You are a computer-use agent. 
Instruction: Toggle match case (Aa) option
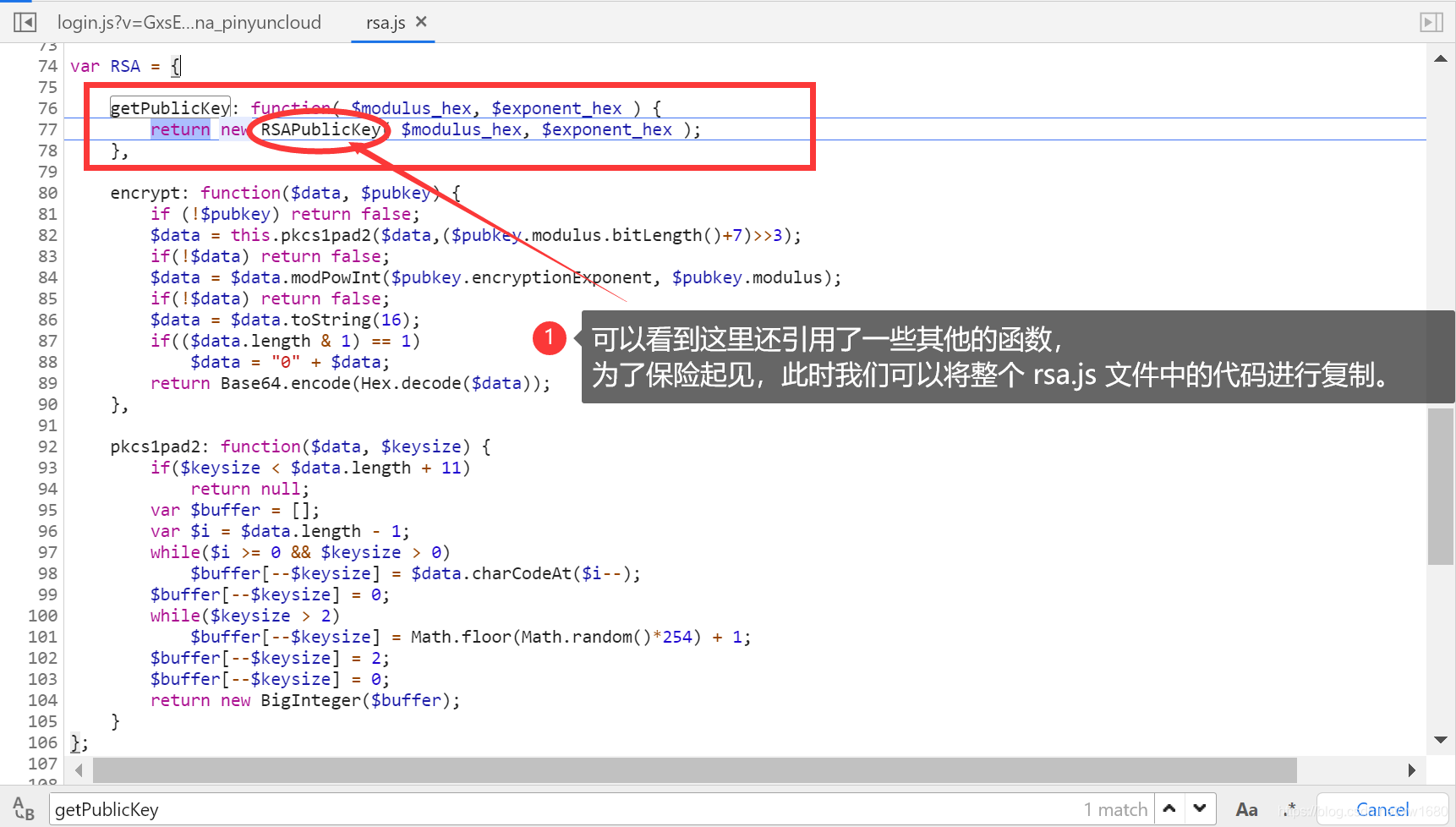[x=1246, y=810]
